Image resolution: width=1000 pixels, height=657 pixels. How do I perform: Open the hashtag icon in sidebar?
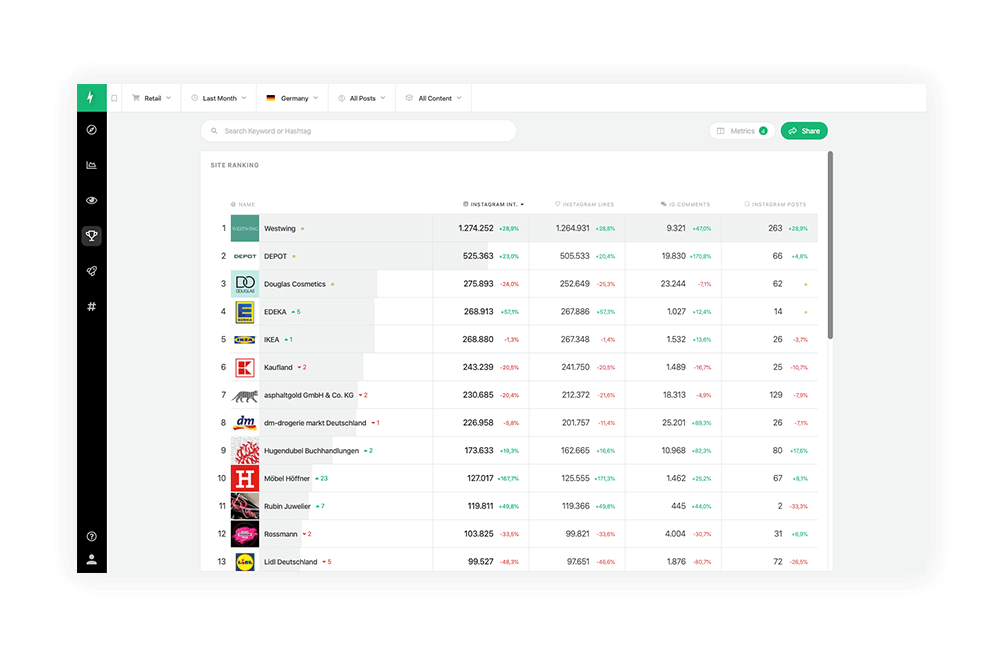[91, 306]
